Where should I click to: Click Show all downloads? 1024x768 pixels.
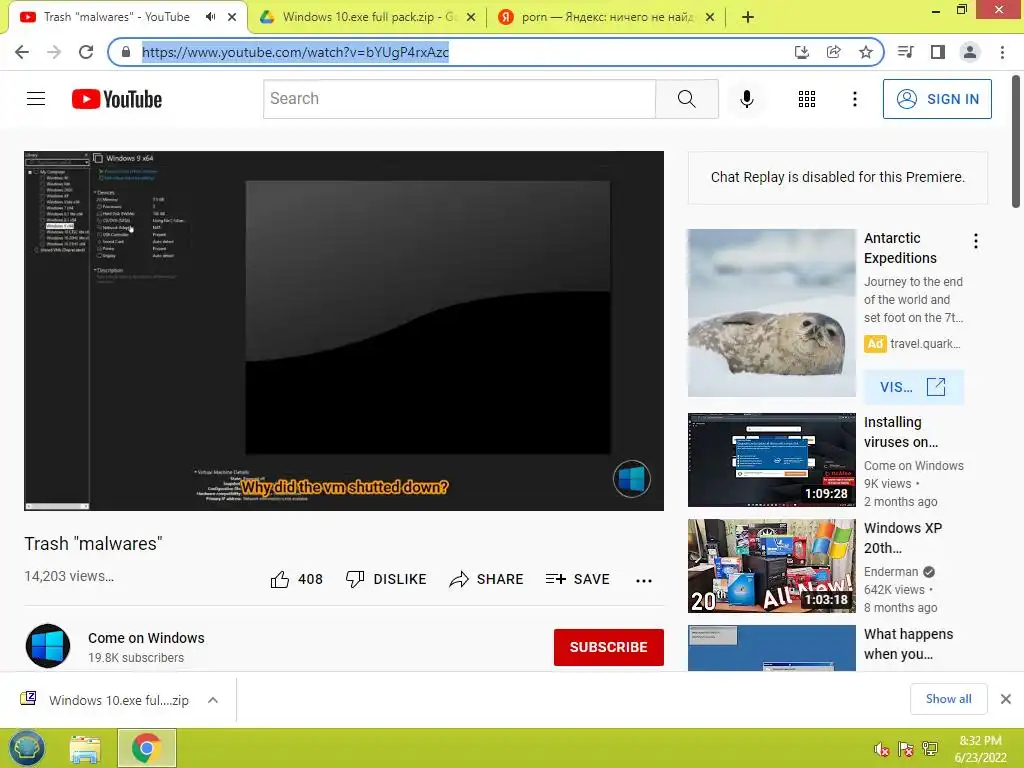[948, 699]
